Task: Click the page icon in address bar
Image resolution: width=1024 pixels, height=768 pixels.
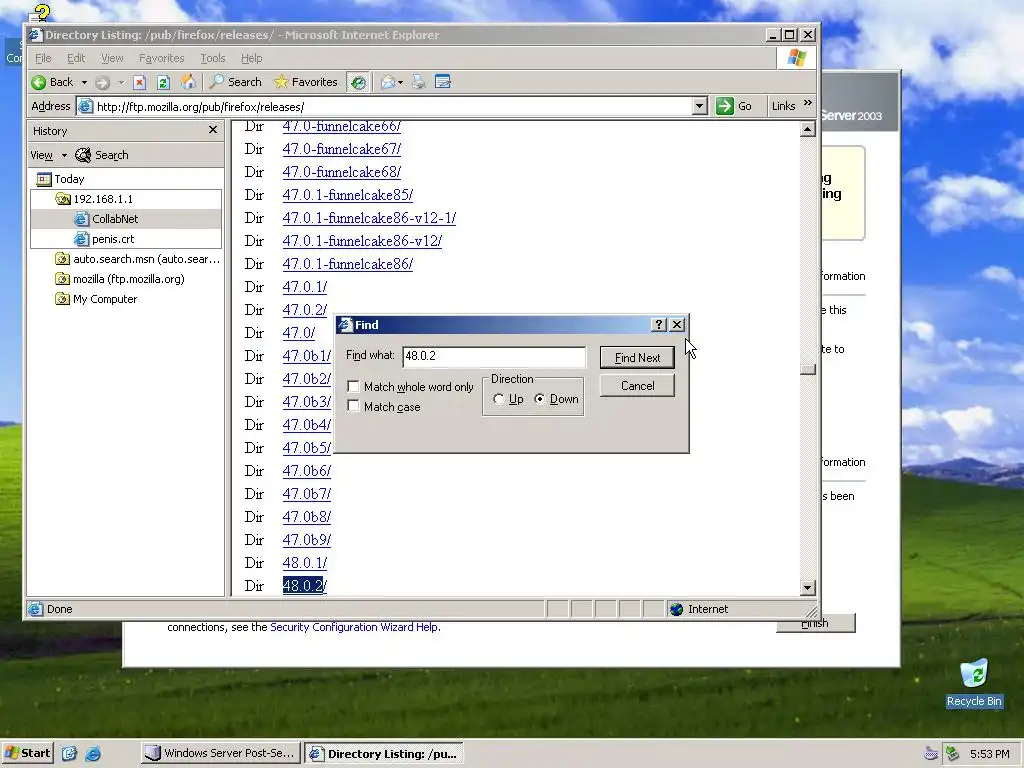Action: 86,106
